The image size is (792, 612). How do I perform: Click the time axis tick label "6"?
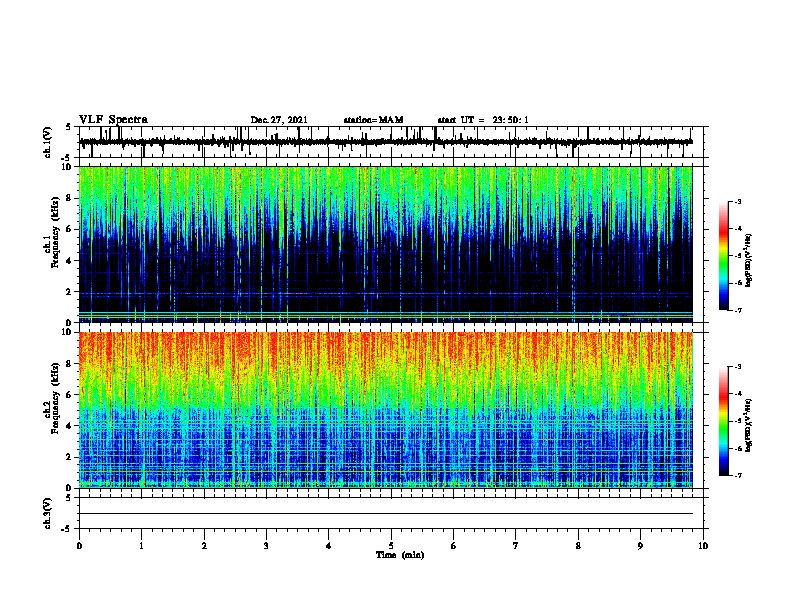pos(454,546)
